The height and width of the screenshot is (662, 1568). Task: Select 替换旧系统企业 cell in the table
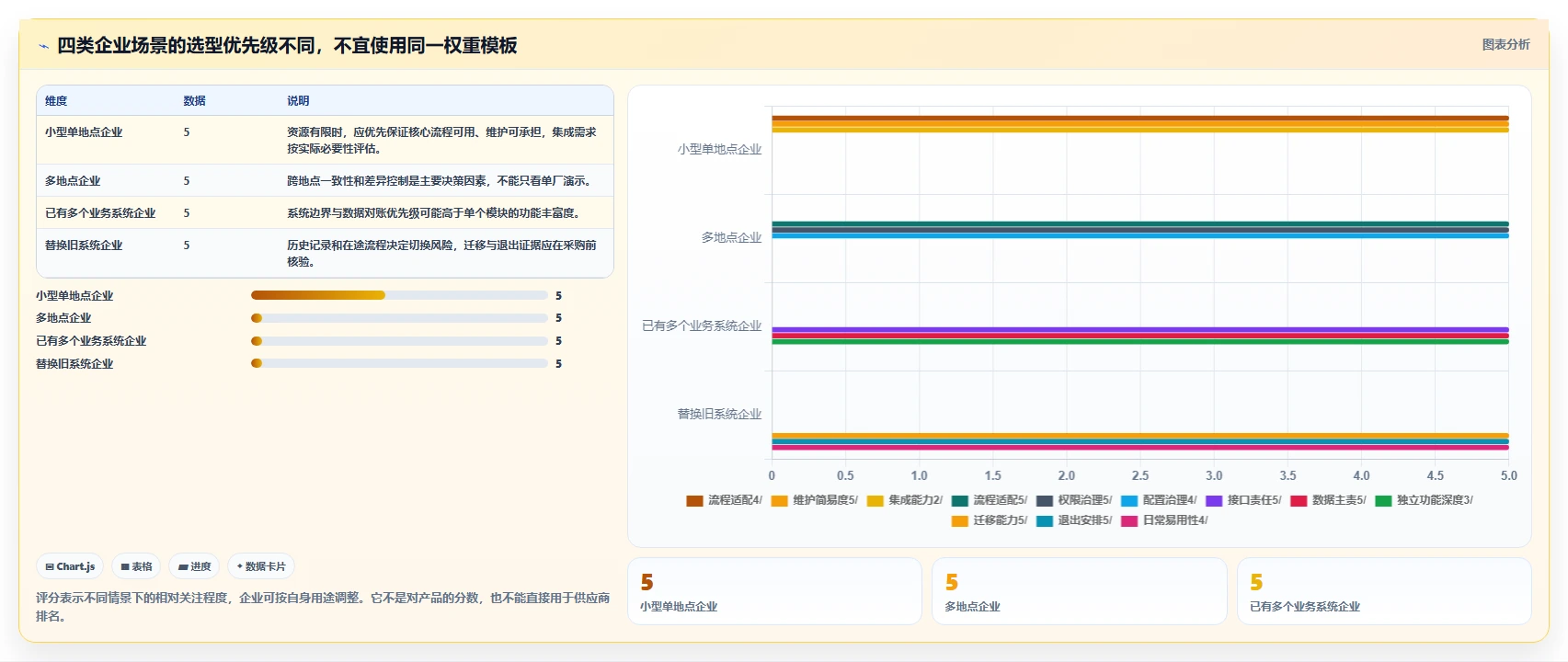84,245
